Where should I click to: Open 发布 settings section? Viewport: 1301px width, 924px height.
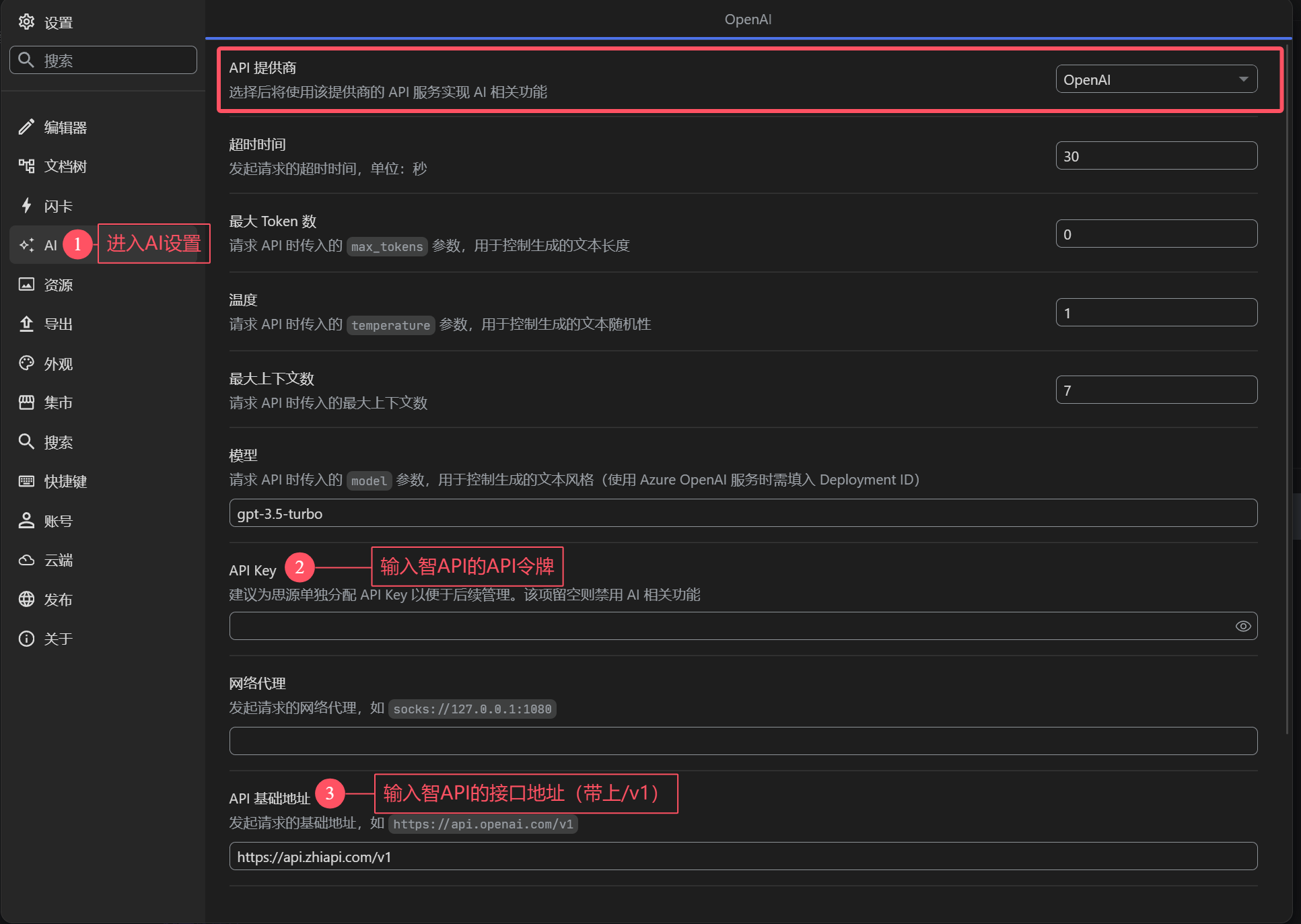pos(104,599)
